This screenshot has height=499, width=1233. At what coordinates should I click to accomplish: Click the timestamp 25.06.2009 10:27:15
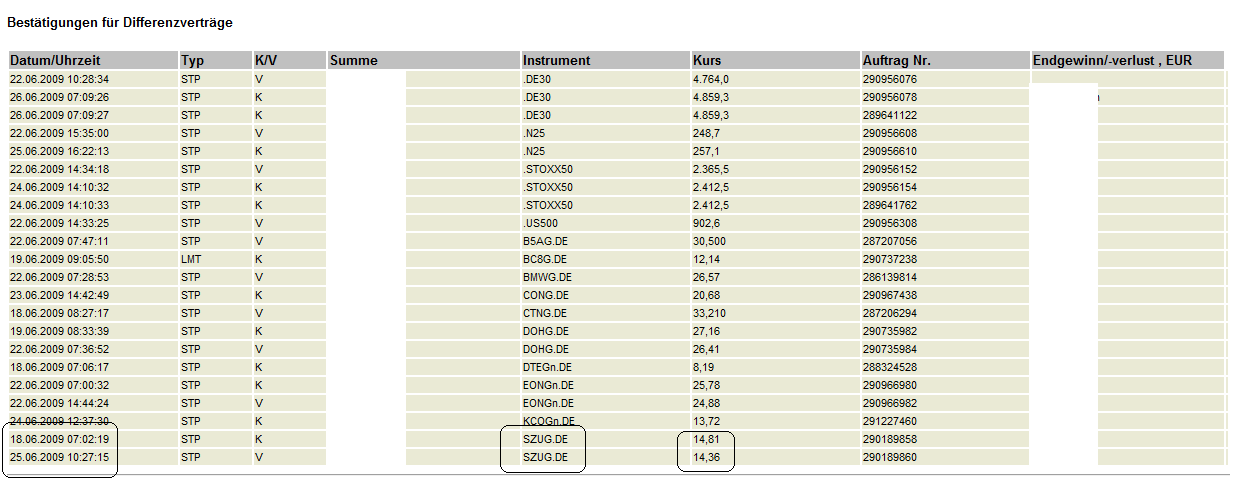coord(59,457)
